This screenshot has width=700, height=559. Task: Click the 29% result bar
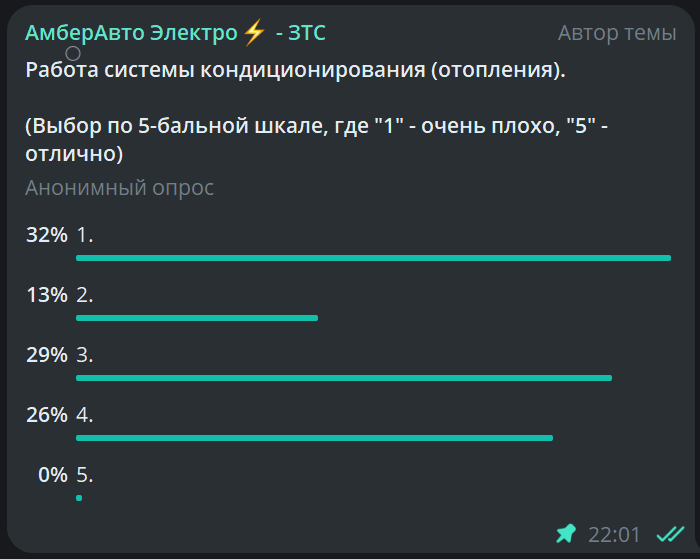(344, 378)
